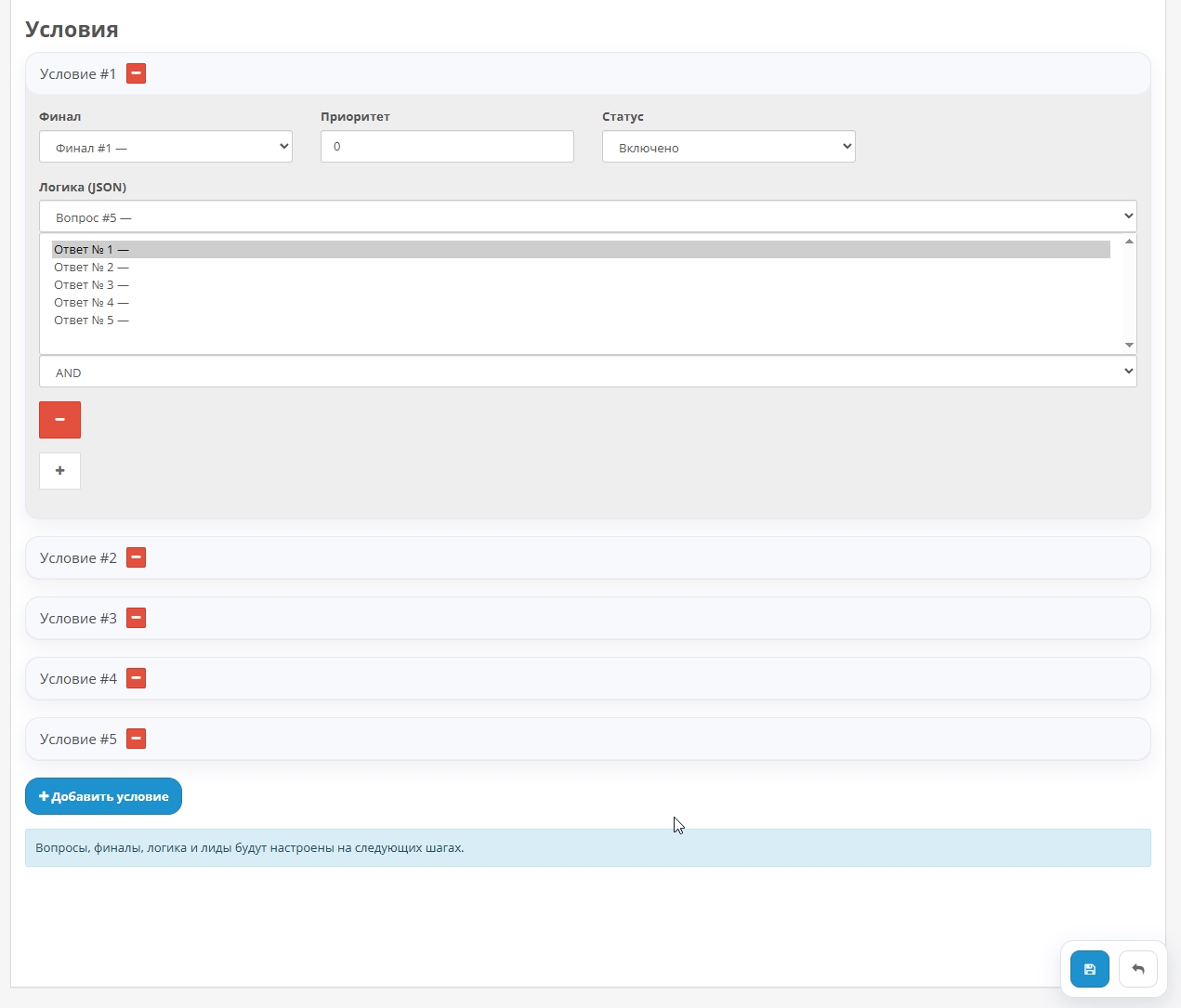This screenshot has height=1008, width=1181.
Task: Click the answers list scrollbar down arrow
Action: point(1129,345)
